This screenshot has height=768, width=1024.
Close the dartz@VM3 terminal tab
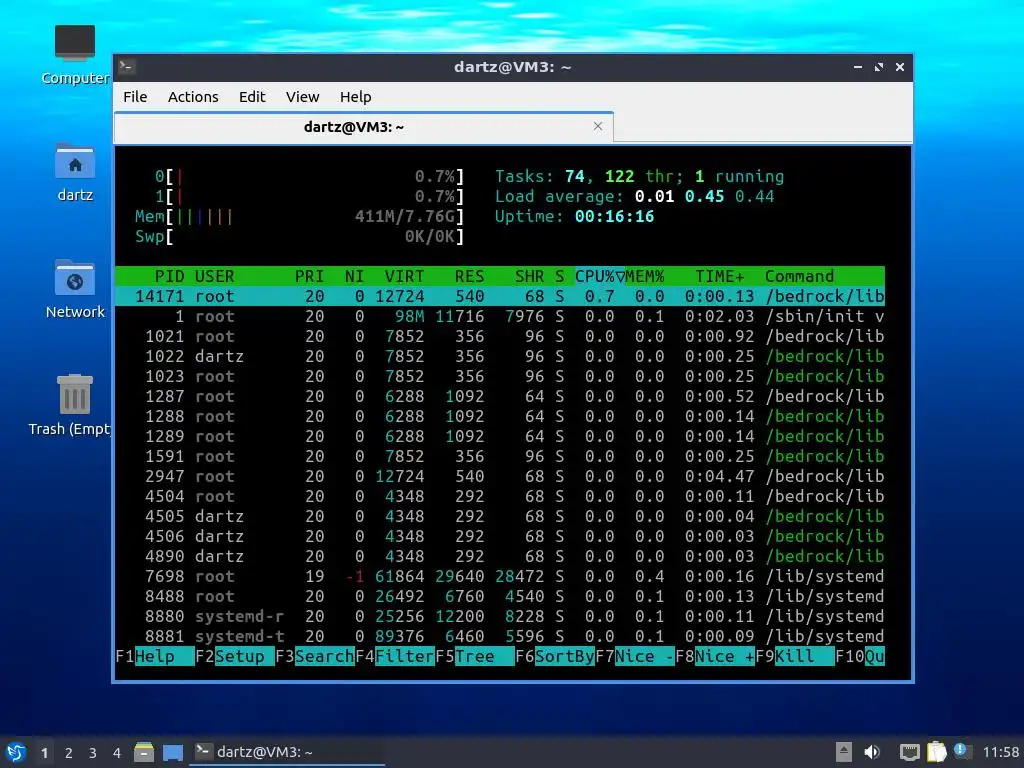coord(598,126)
